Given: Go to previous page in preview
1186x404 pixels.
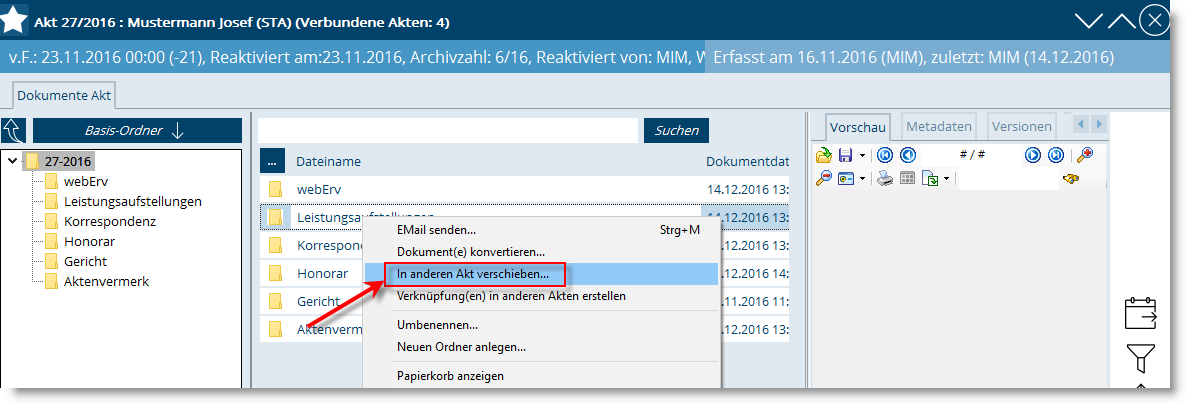Looking at the screenshot, I should tap(908, 155).
